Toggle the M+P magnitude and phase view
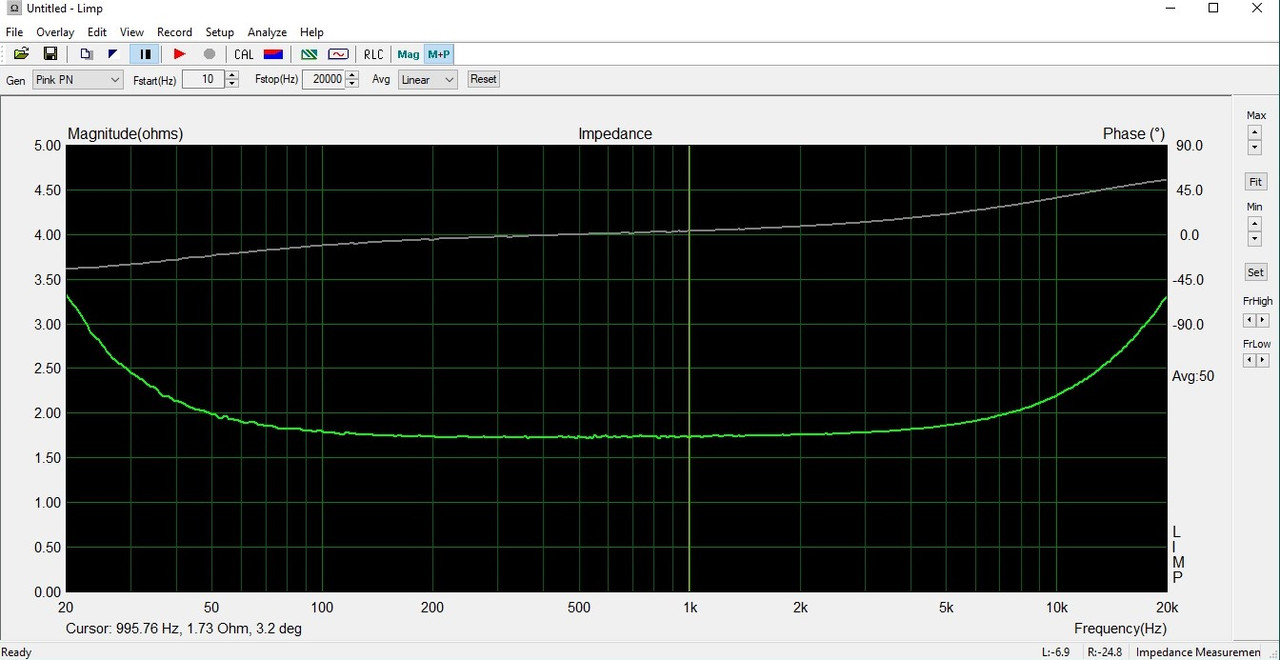This screenshot has height=660, width=1280. click(x=438, y=54)
